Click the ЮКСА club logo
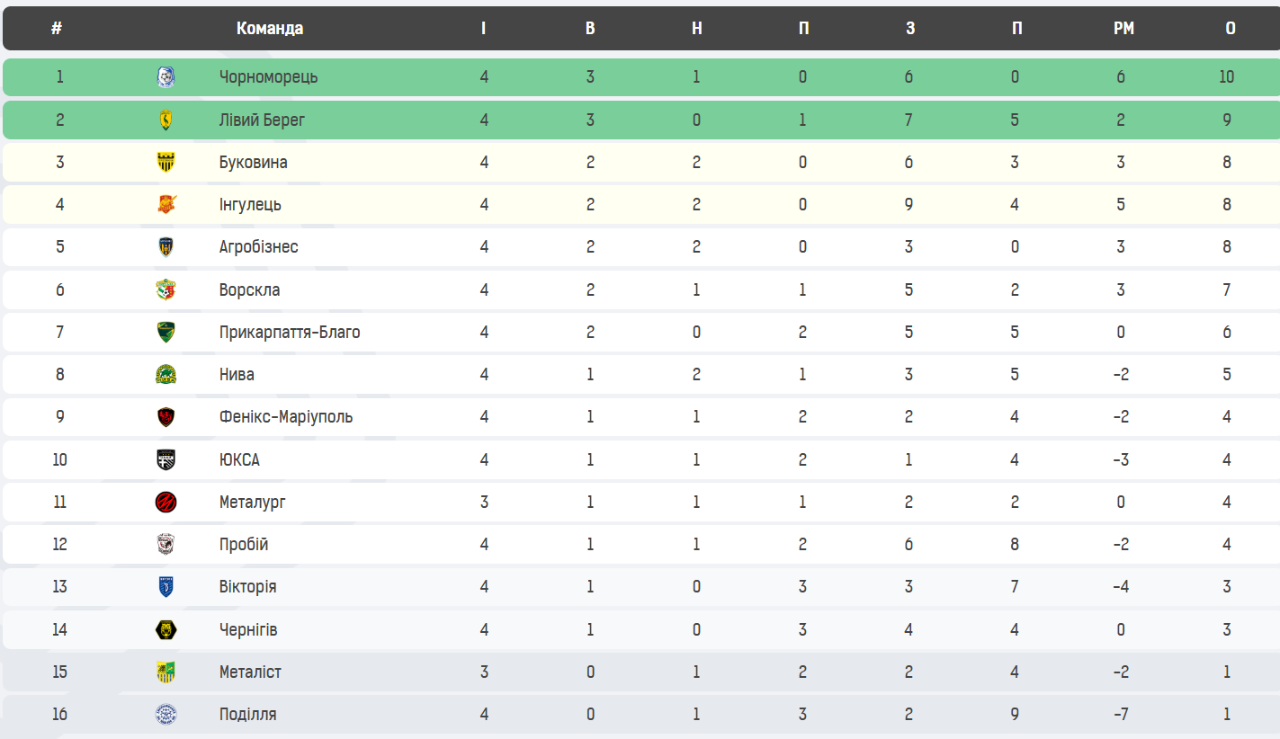1280x739 pixels. (166, 460)
